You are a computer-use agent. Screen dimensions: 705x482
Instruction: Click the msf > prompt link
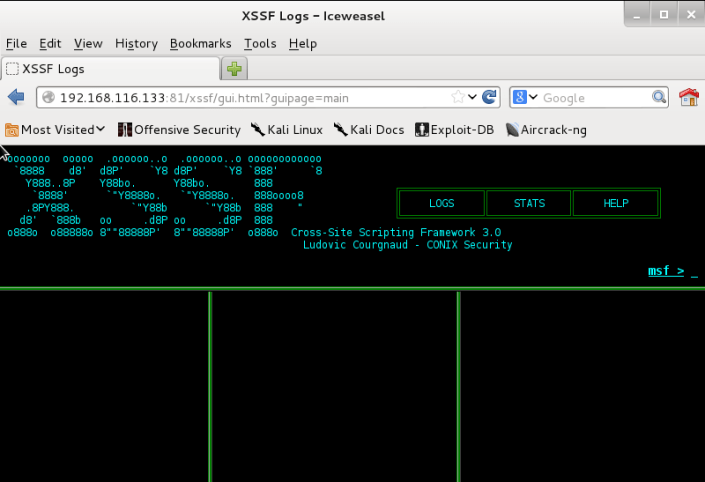click(665, 270)
